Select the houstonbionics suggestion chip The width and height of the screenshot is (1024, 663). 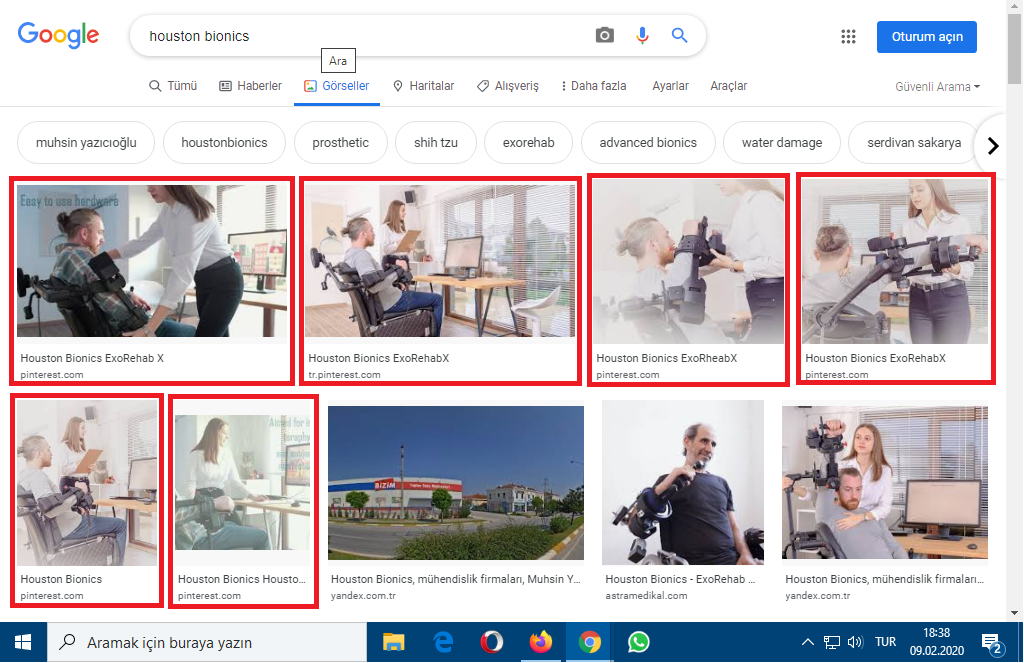point(224,142)
